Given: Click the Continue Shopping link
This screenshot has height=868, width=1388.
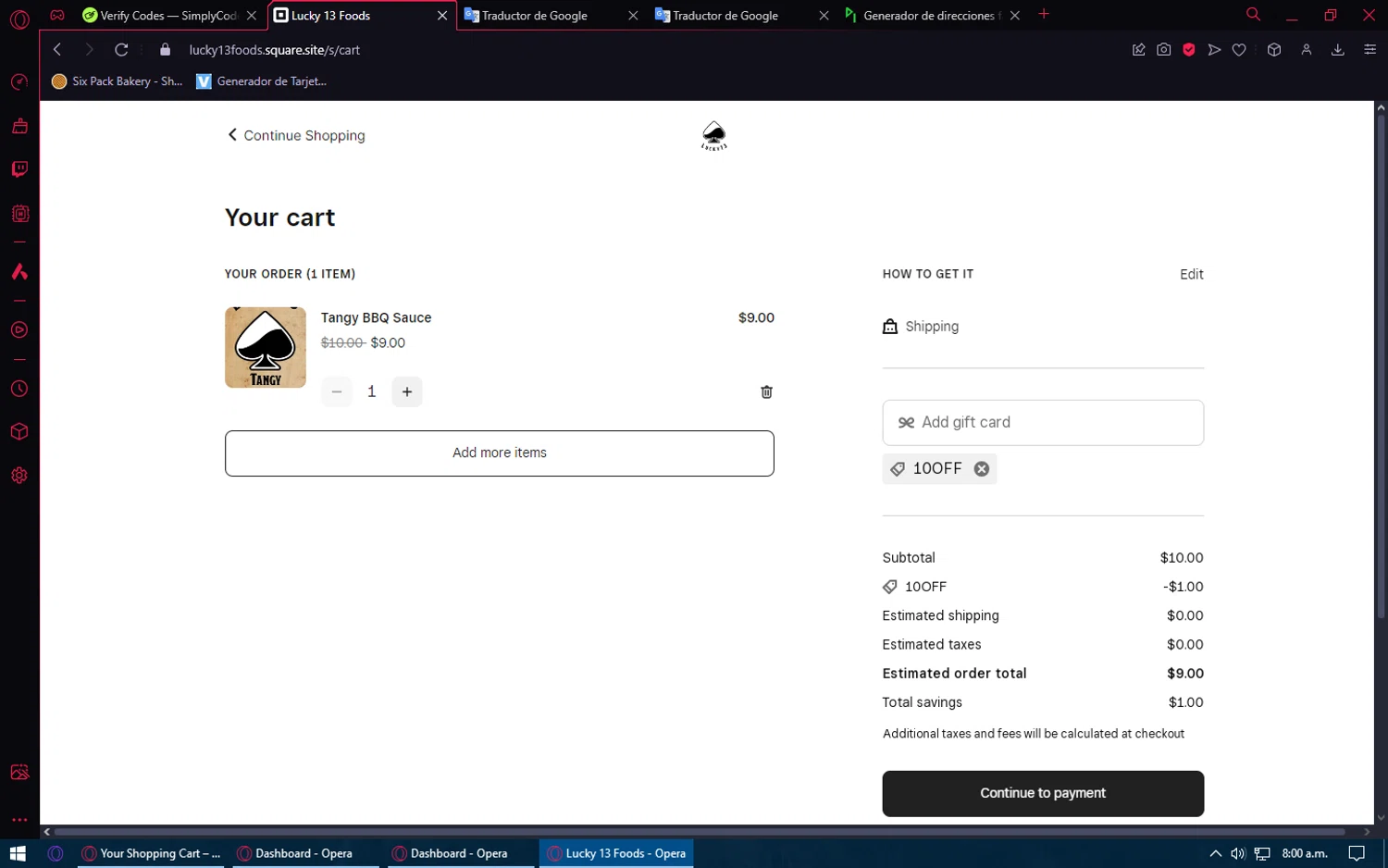Looking at the screenshot, I should point(296,135).
